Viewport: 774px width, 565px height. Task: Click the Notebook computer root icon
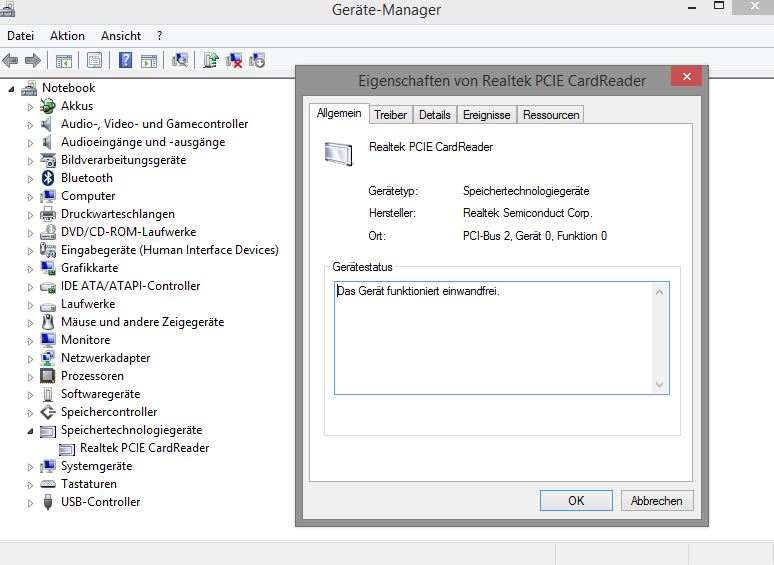(x=29, y=88)
